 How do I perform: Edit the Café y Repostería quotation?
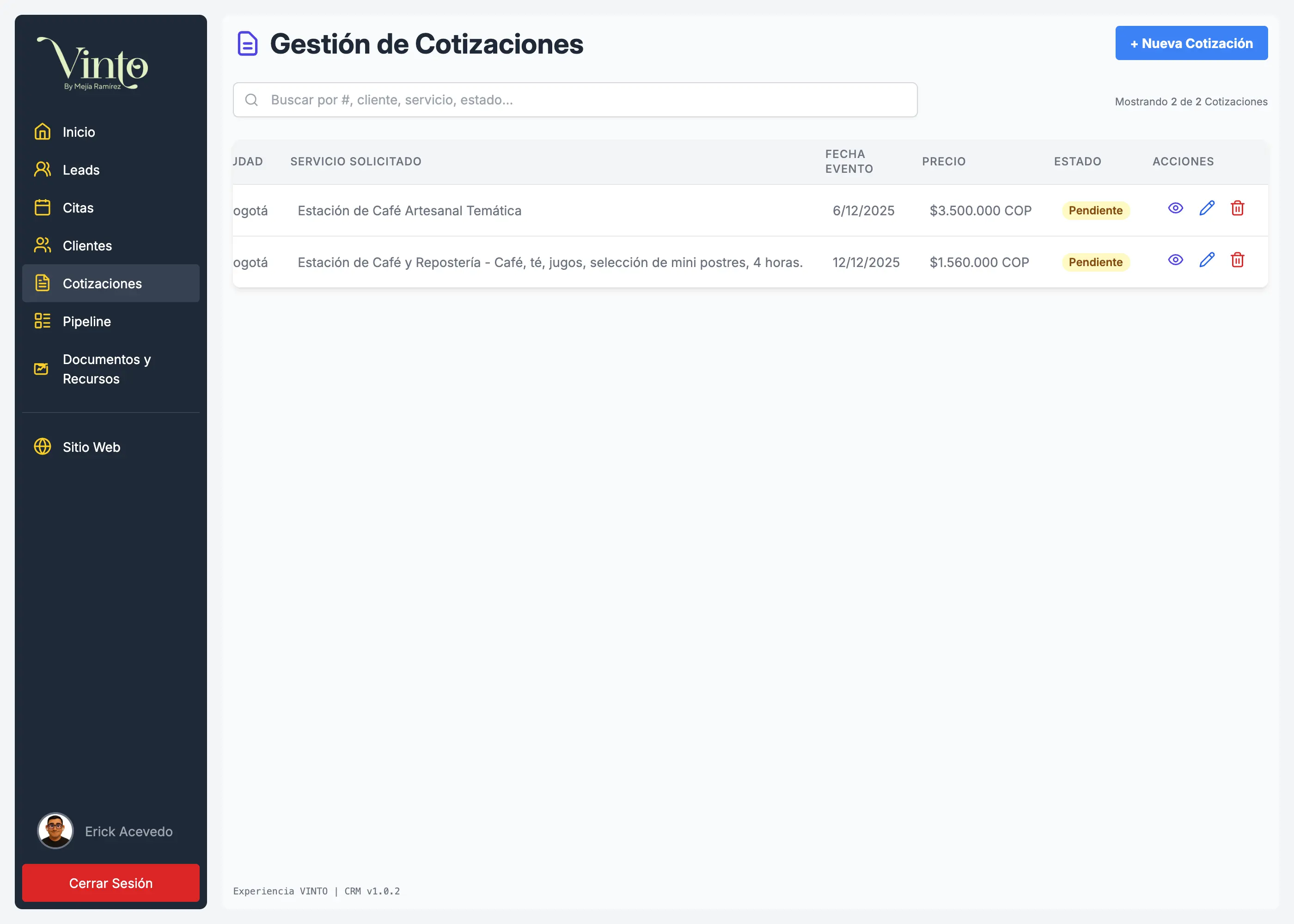(x=1206, y=260)
